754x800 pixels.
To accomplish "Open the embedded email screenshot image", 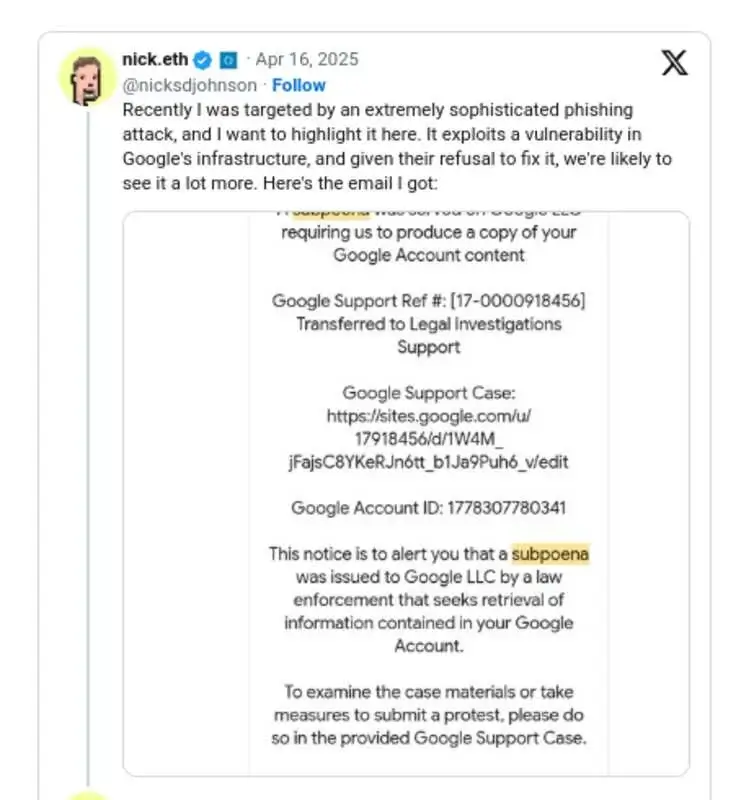I will 406,493.
